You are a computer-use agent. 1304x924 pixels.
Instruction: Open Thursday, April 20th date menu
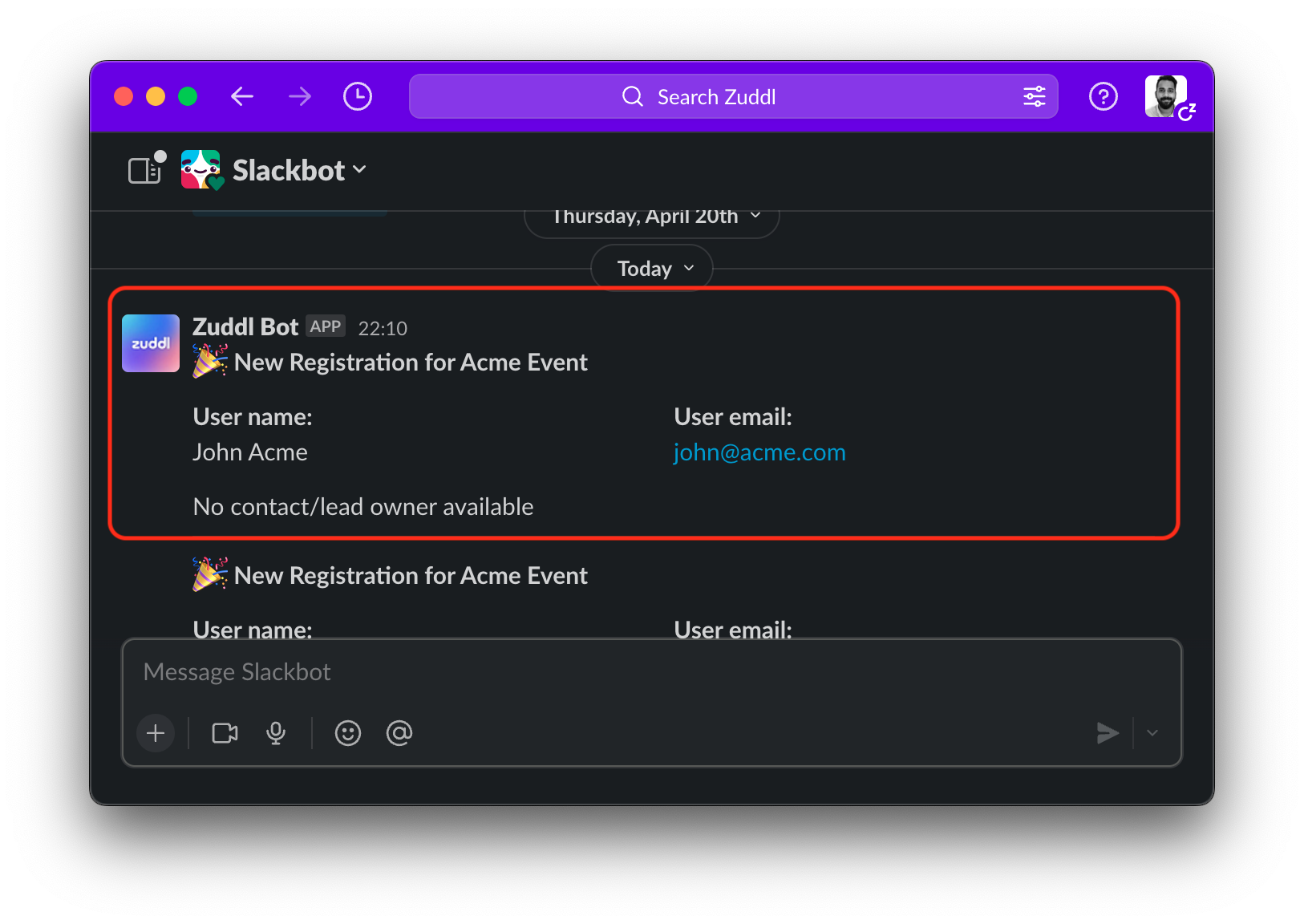(652, 217)
